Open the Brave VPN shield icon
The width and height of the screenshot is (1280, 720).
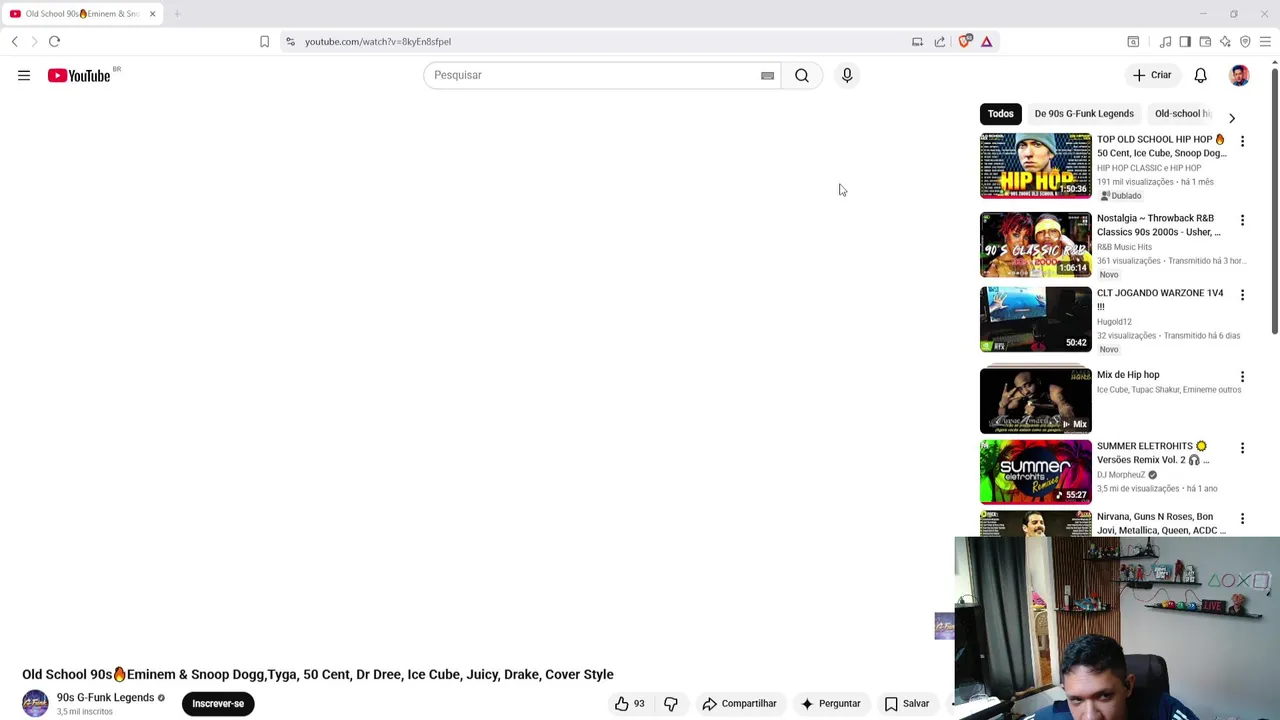tap(1245, 41)
